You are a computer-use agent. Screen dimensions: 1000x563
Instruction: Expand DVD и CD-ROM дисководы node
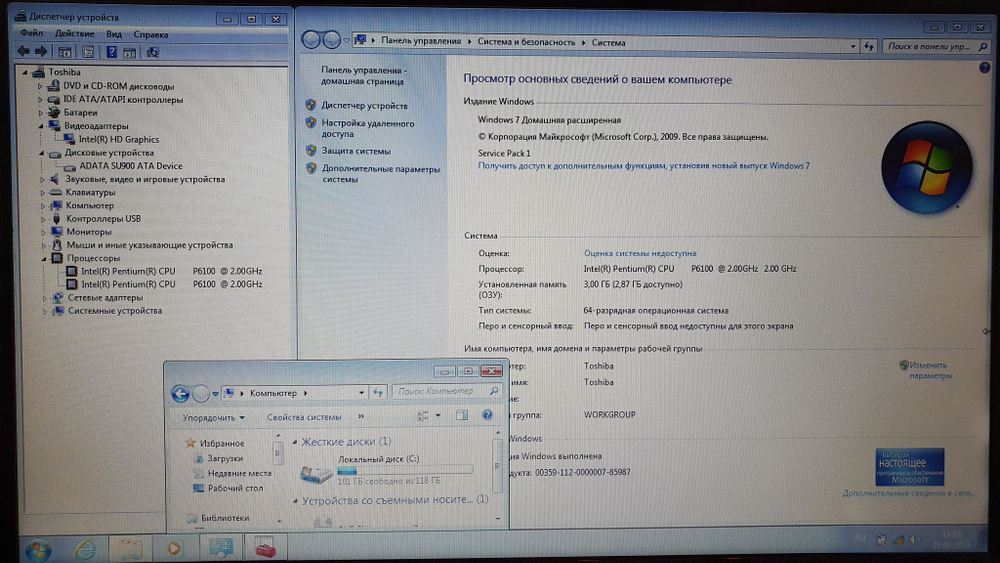point(40,86)
